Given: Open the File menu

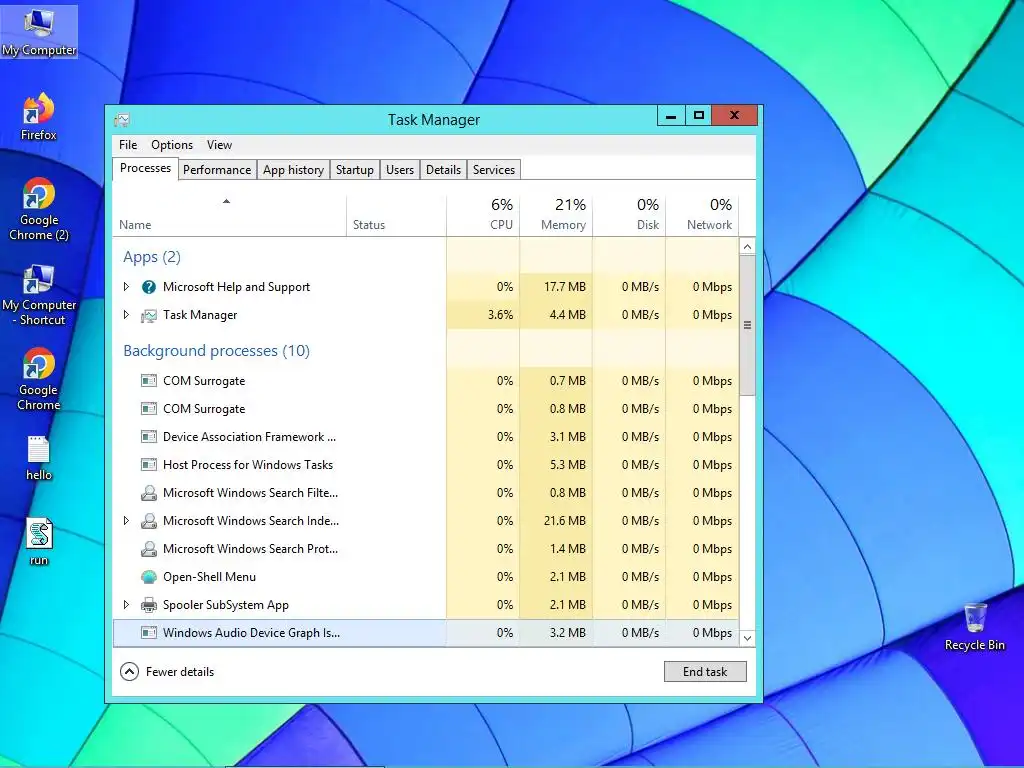Looking at the screenshot, I should (128, 145).
